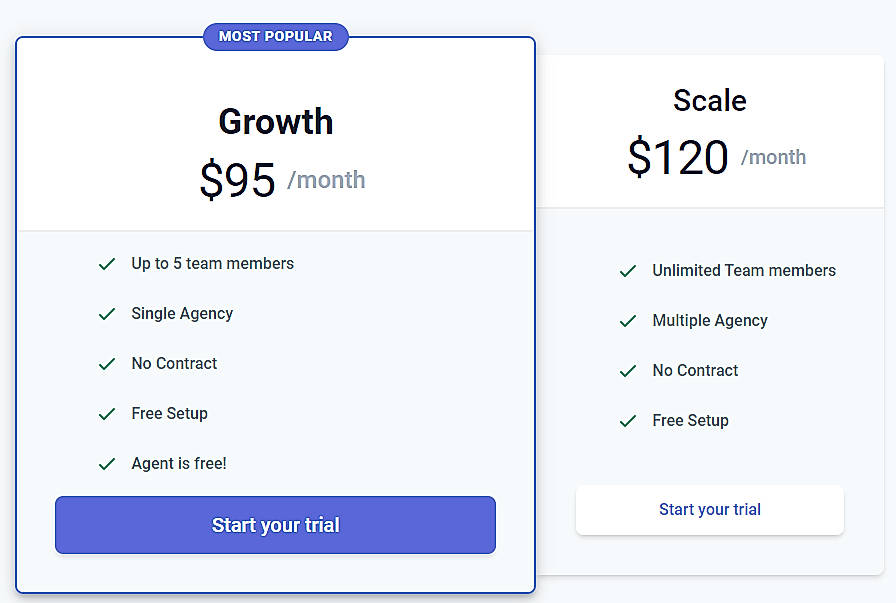Select the checkmark beside Growth's "No Contract"
This screenshot has height=603, width=896.
(x=107, y=364)
